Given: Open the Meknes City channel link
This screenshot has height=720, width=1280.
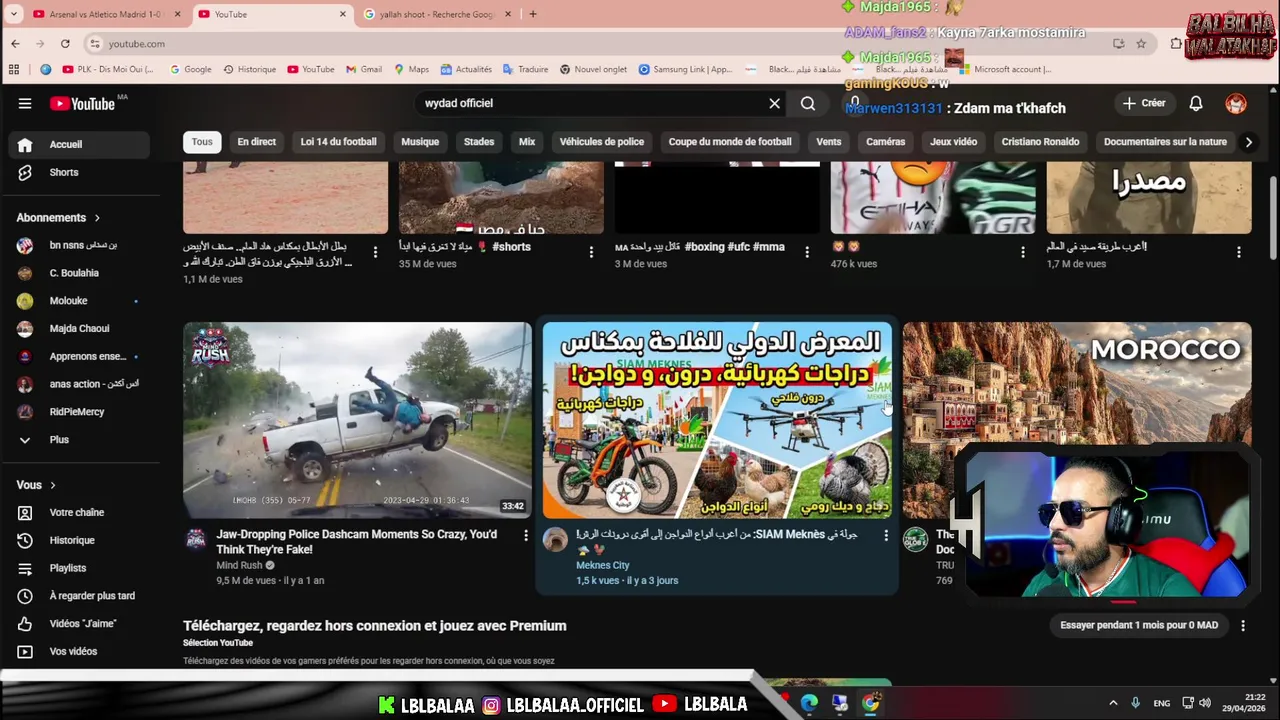Looking at the screenshot, I should 602,565.
